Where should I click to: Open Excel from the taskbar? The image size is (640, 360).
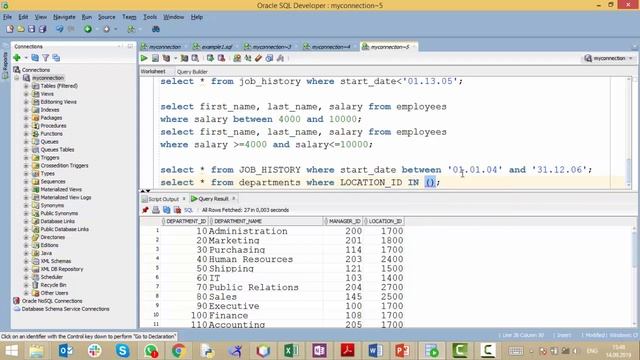click(291, 351)
